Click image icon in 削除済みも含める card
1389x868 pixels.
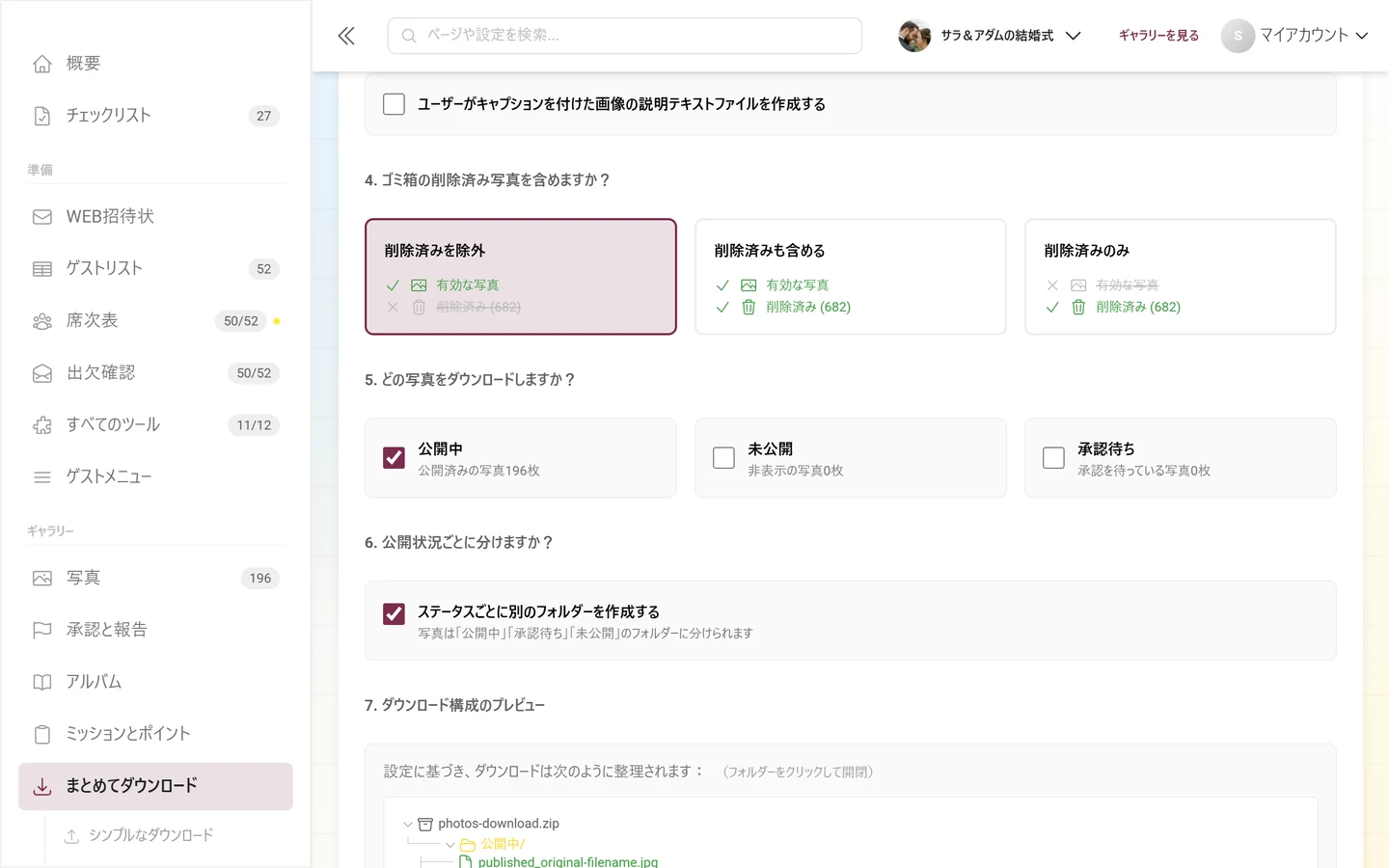(x=749, y=285)
